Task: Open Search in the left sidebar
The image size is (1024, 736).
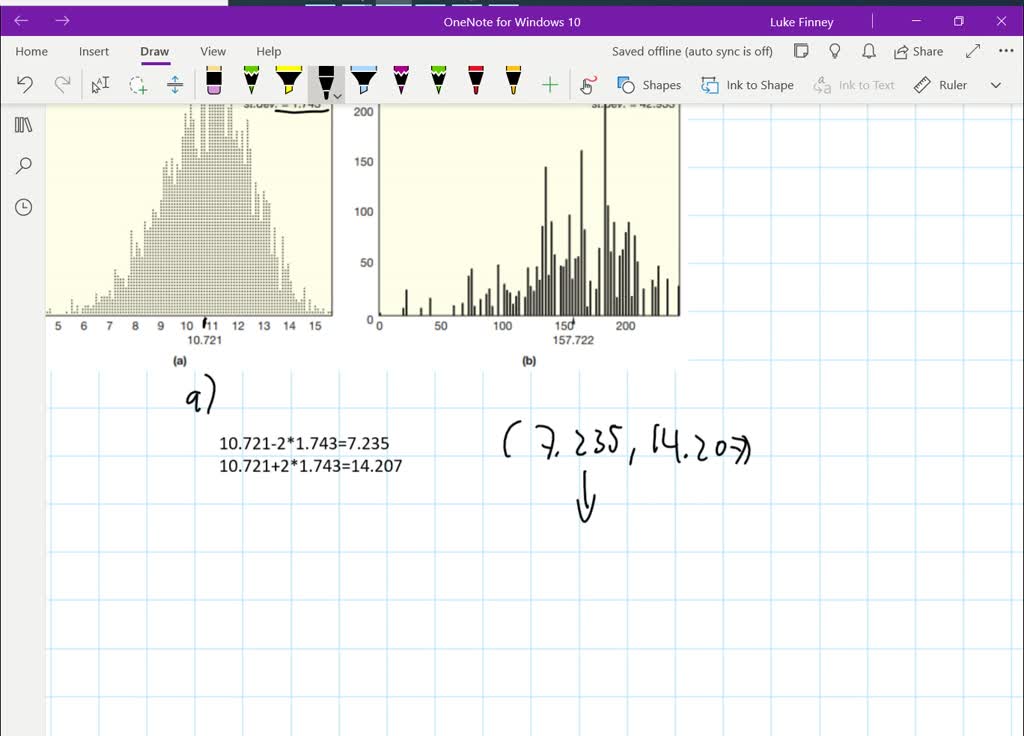Action: point(22,165)
